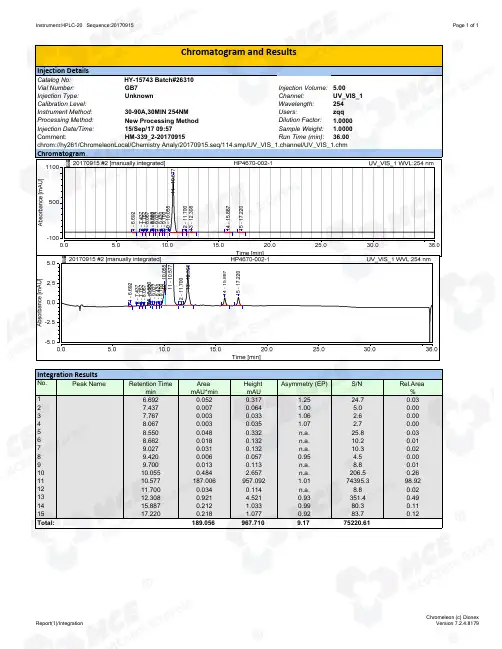Click the 'Peak Name' column header
This screenshot has width=502, height=649.
(89, 384)
